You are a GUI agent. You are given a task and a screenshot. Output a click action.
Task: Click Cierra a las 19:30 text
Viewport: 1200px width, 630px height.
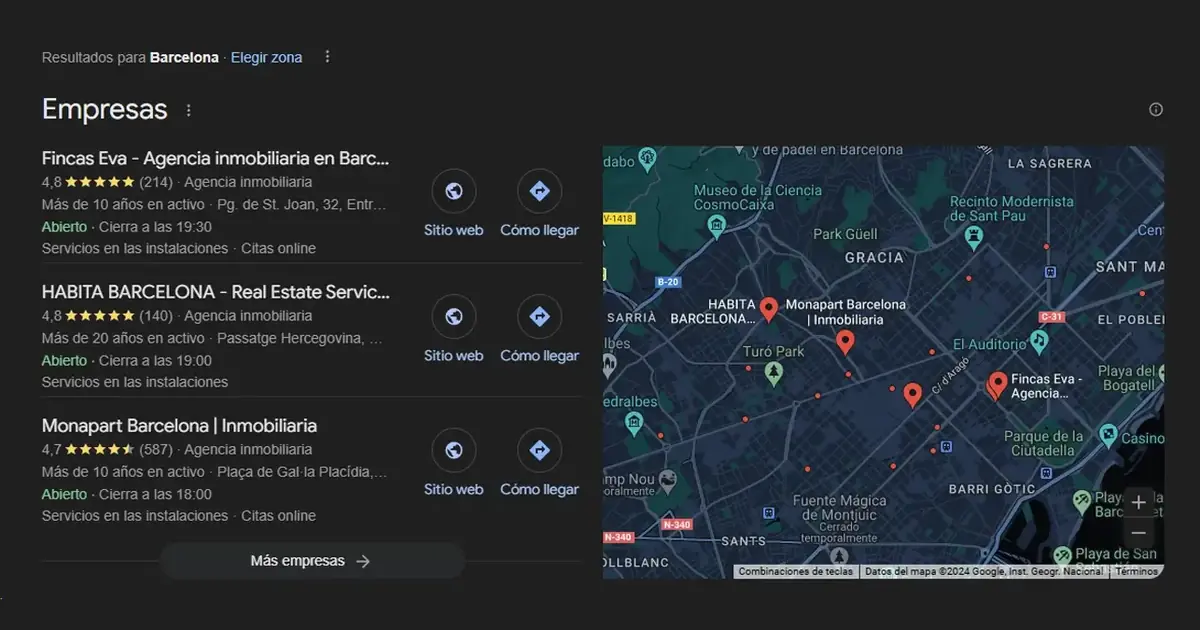coord(155,227)
